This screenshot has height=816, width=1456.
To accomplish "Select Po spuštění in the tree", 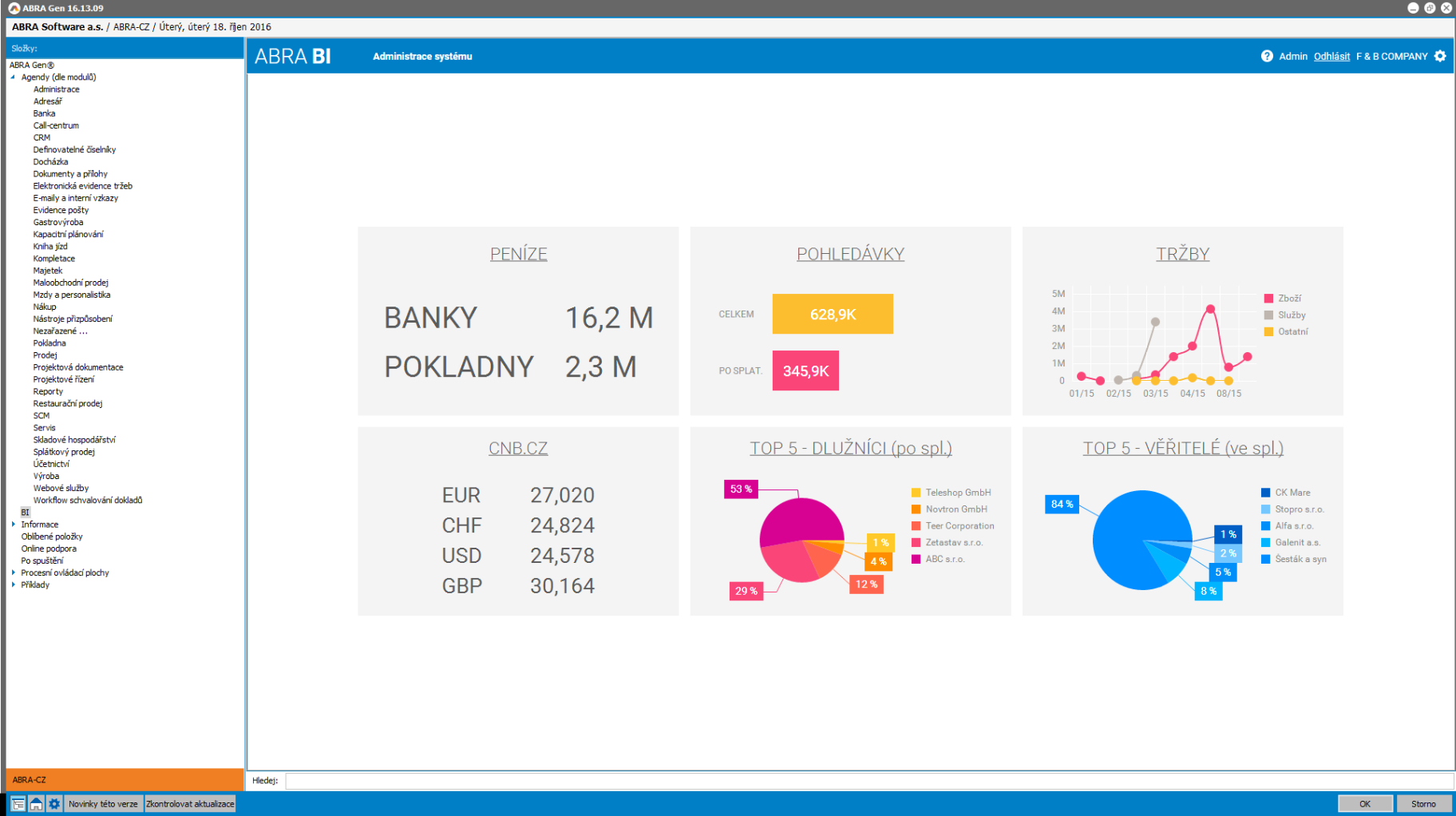I will coord(42,561).
